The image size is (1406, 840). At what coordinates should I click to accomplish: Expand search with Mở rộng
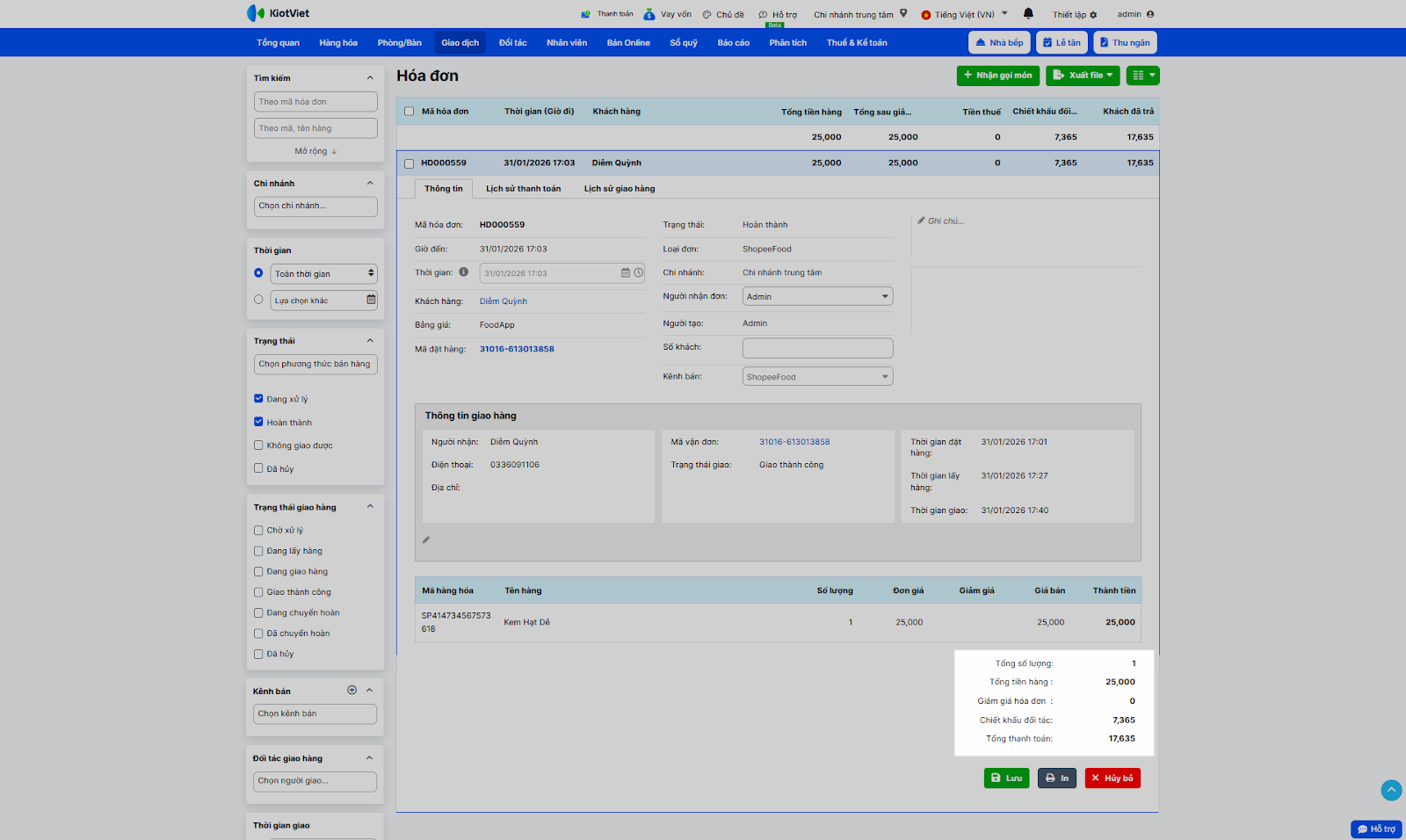[x=315, y=151]
